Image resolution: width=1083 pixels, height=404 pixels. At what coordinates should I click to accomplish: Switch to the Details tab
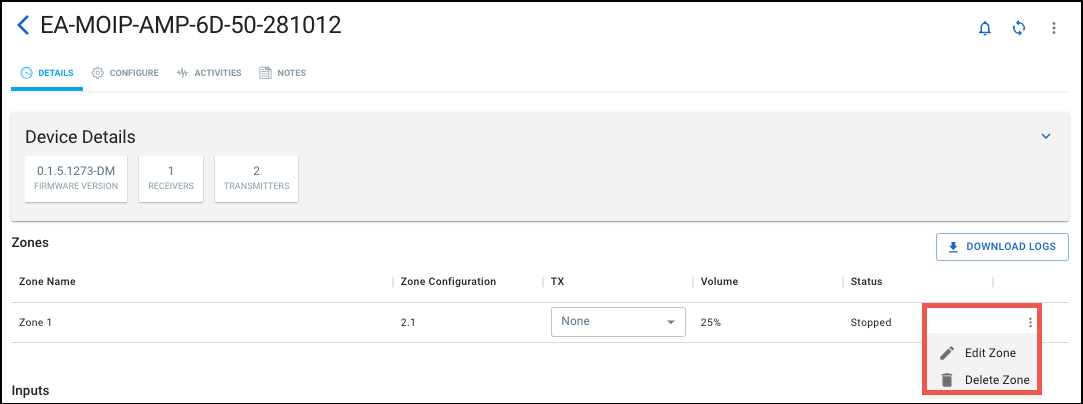click(x=47, y=73)
